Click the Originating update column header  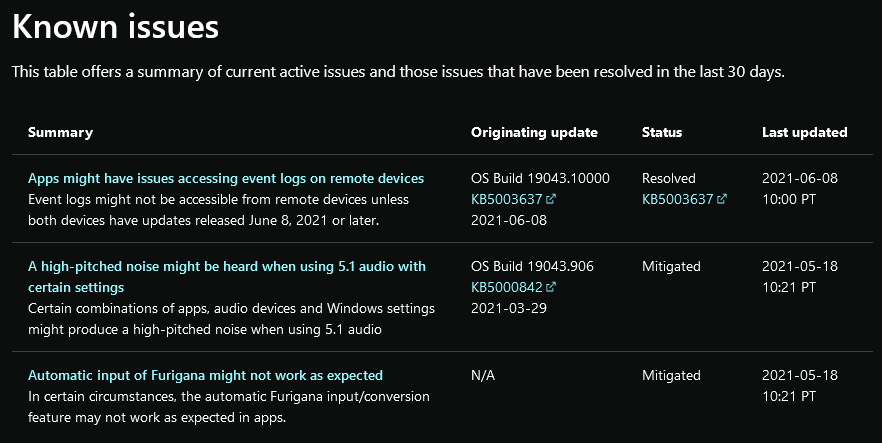534,133
